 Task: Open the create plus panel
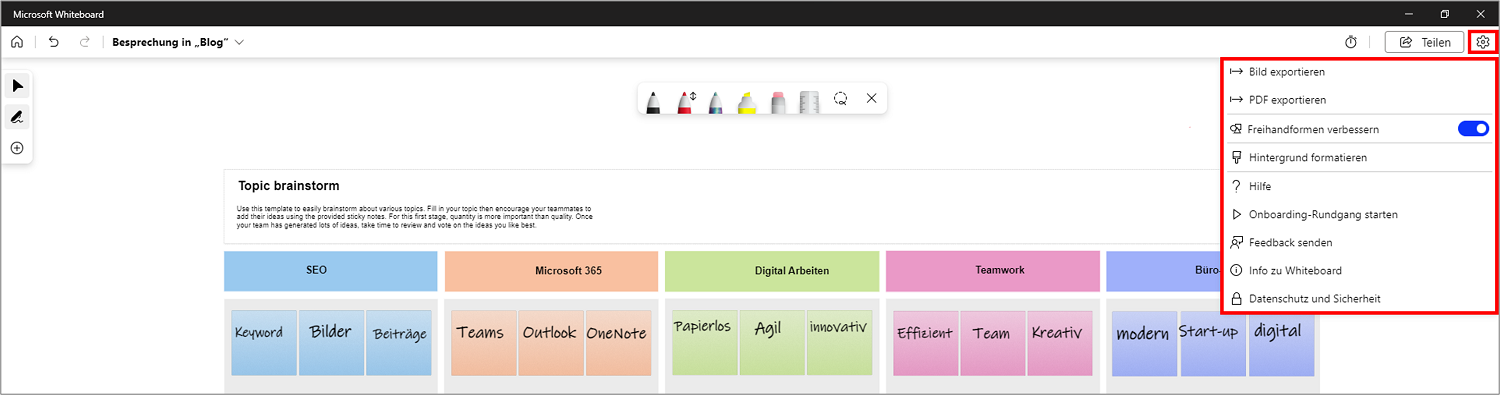[17, 148]
